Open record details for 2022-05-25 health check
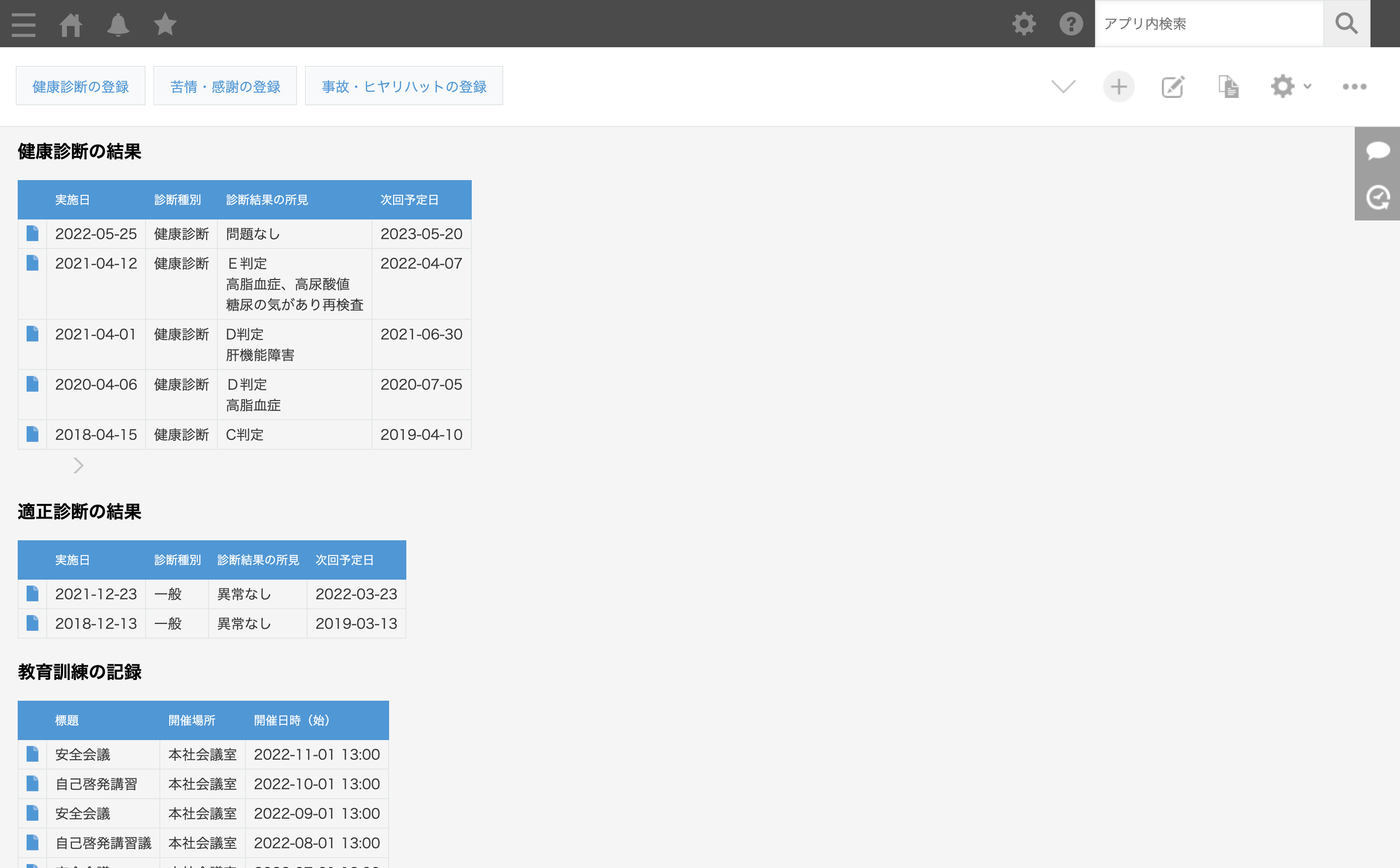This screenshot has width=1400, height=868. tap(32, 233)
